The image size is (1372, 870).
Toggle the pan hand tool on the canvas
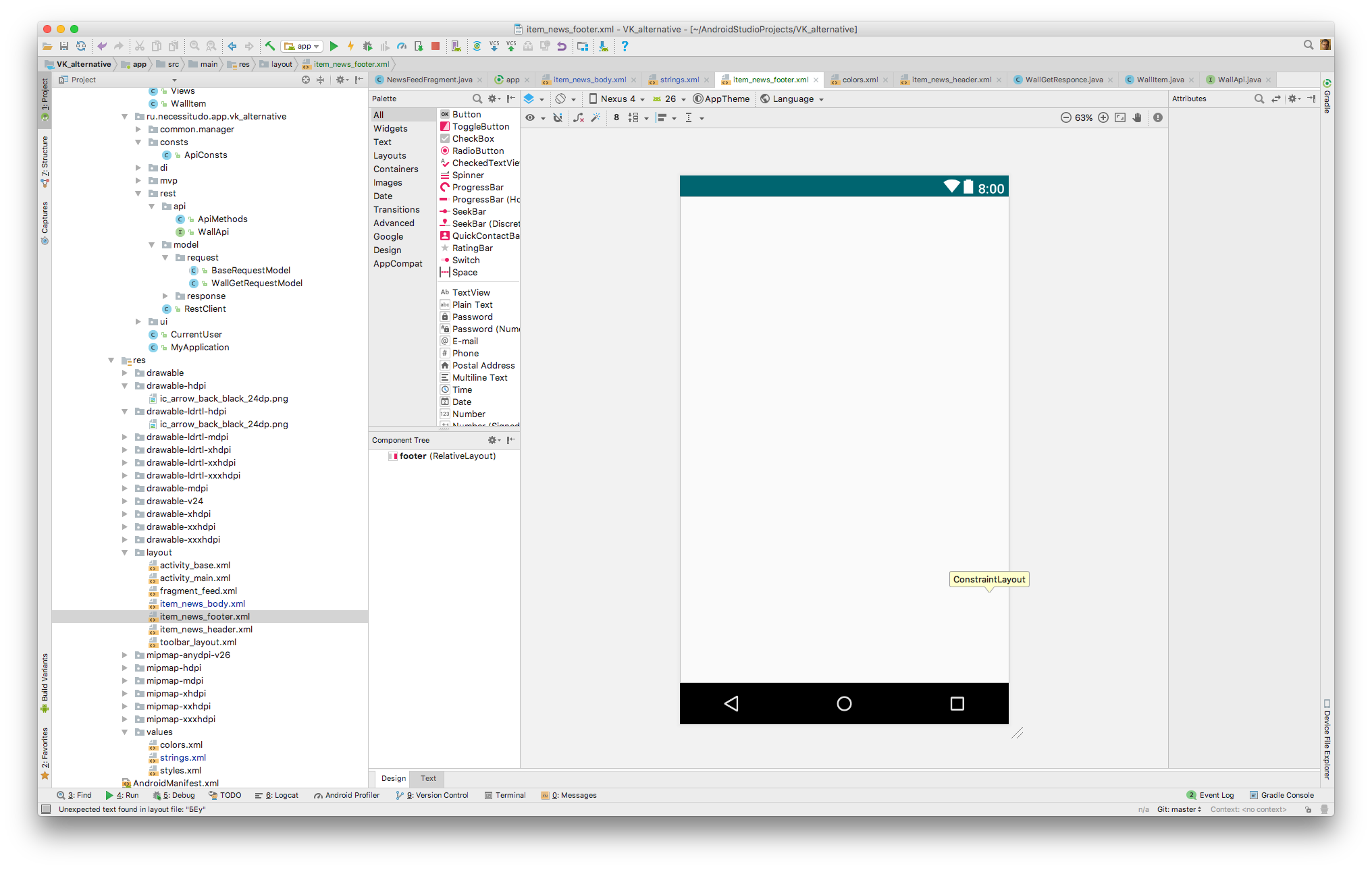point(1138,117)
